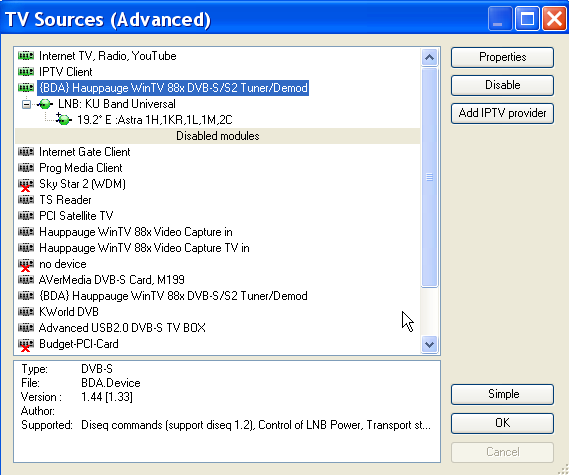Select the IPTV Client entry
Image resolution: width=569 pixels, height=475 pixels.
[x=66, y=72]
